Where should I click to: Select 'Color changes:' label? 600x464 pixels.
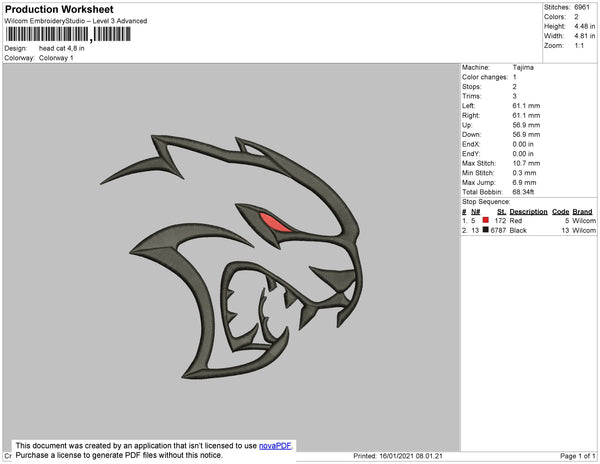[484, 77]
